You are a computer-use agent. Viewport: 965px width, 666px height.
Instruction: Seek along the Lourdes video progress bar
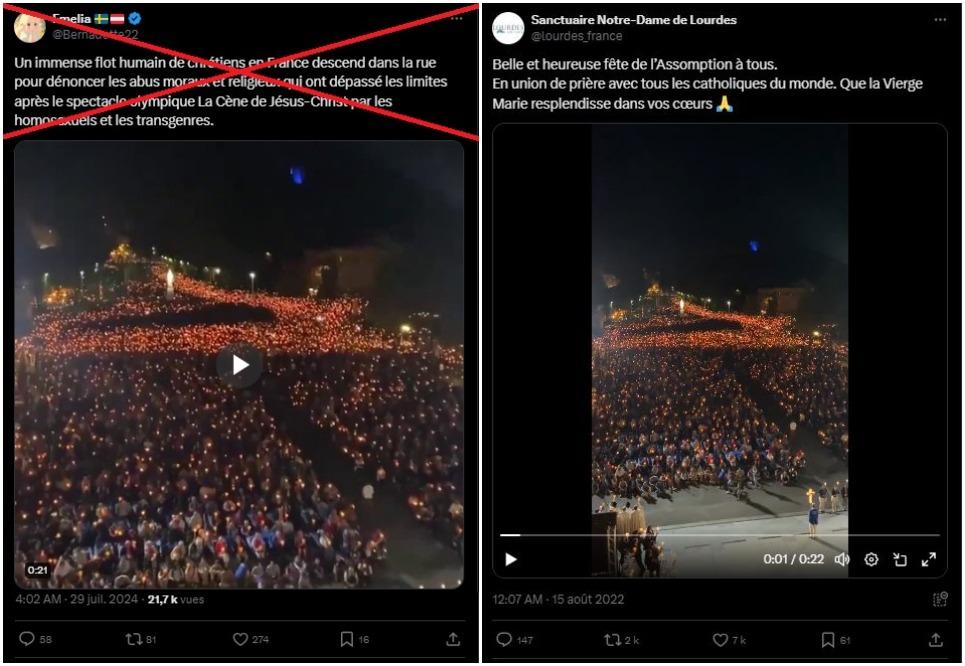pos(719,535)
